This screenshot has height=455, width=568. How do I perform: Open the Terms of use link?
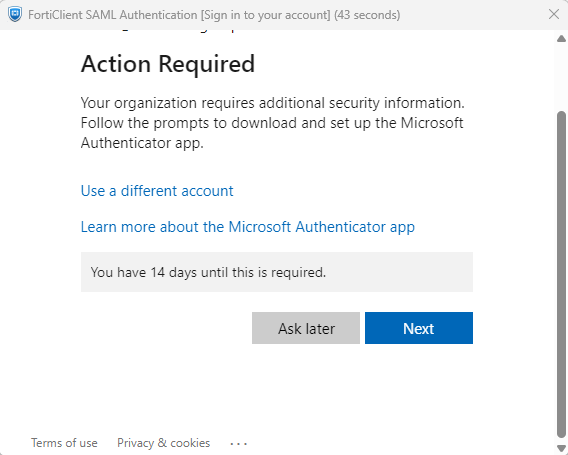pos(64,443)
